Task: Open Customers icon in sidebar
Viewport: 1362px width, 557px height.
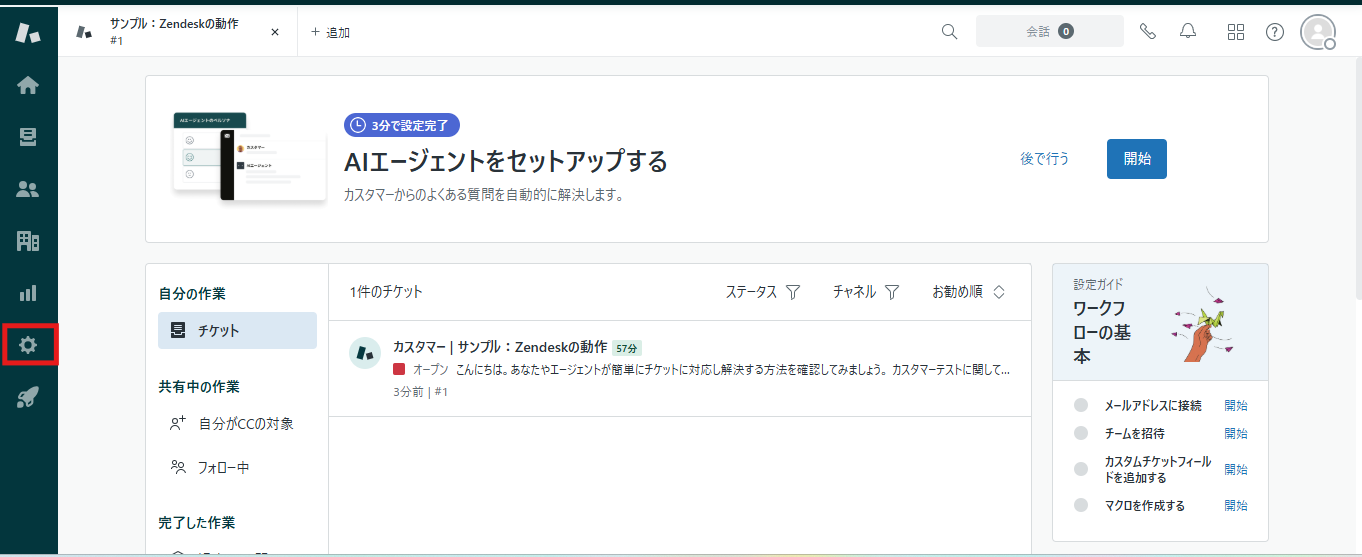Action: tap(28, 189)
